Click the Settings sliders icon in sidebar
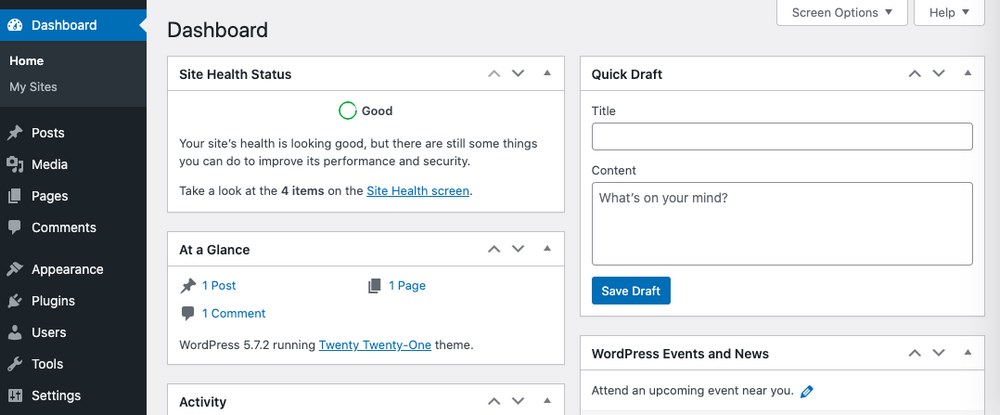 [15, 395]
